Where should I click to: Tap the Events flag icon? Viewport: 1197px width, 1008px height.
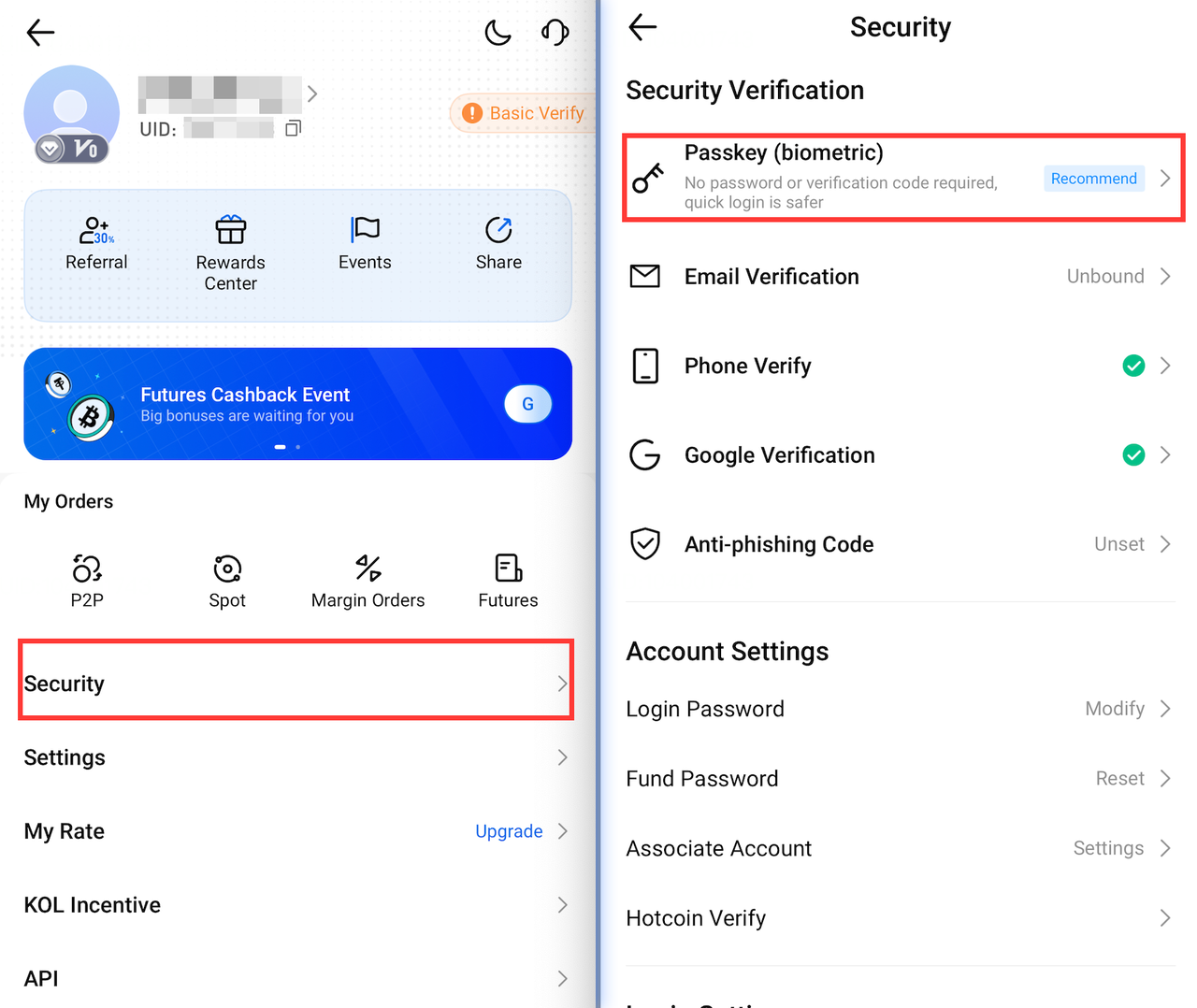(x=365, y=230)
